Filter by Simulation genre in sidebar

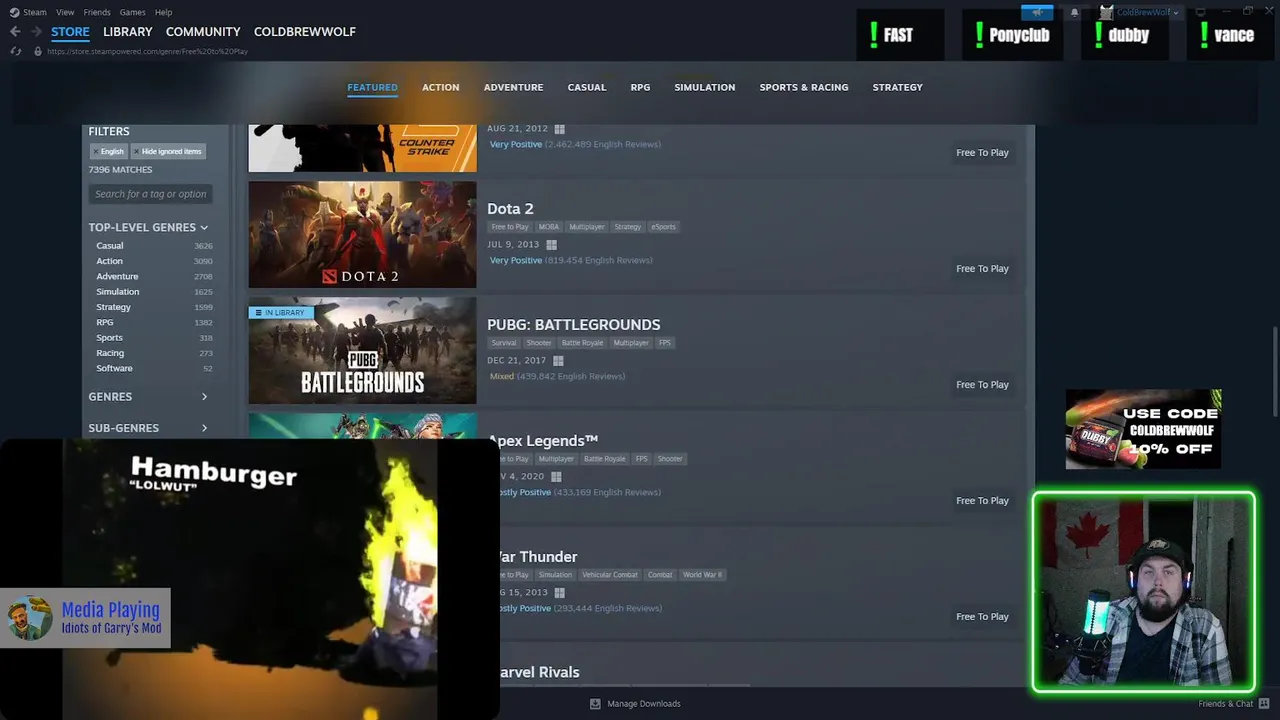[117, 291]
